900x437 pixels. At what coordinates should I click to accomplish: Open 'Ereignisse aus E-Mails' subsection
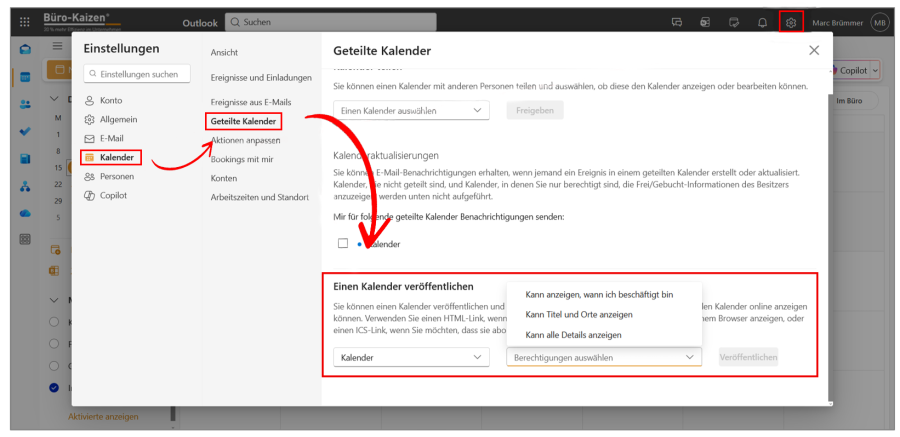pyautogui.click(x=251, y=102)
